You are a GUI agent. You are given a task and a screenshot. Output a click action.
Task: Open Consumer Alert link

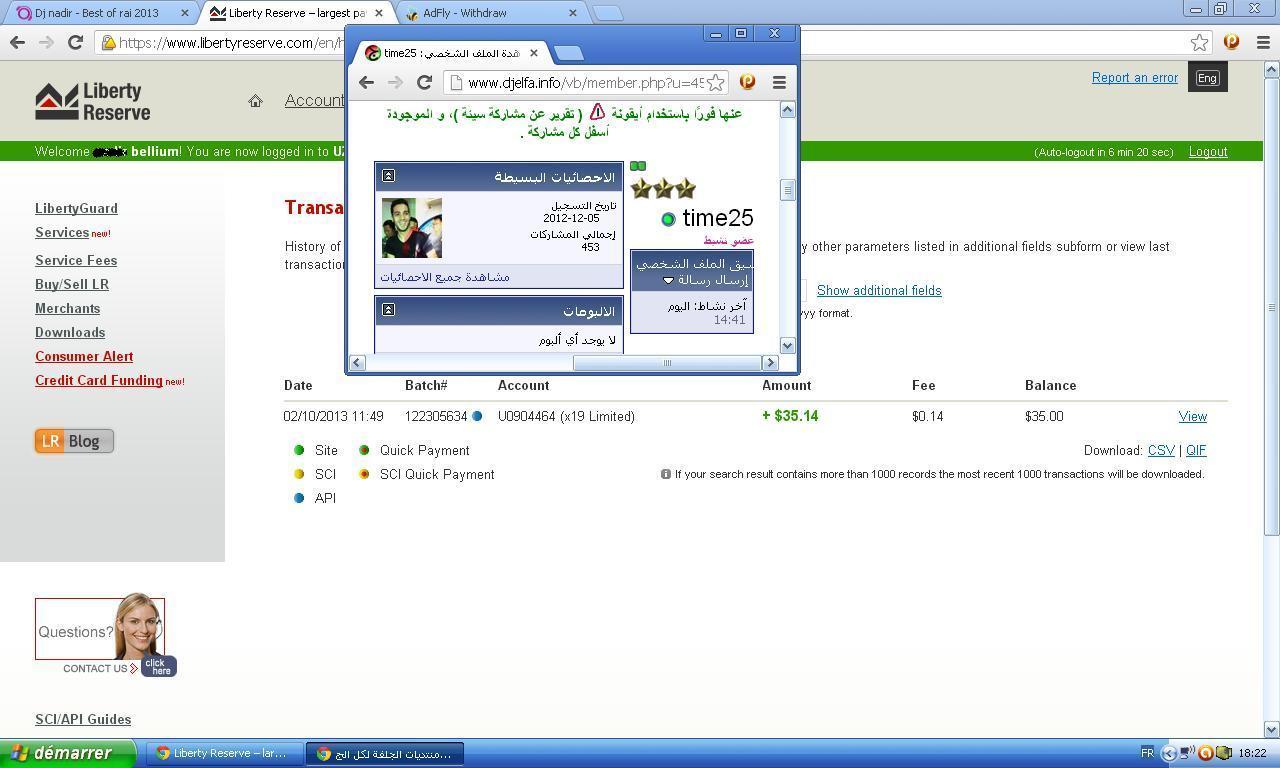click(84, 356)
